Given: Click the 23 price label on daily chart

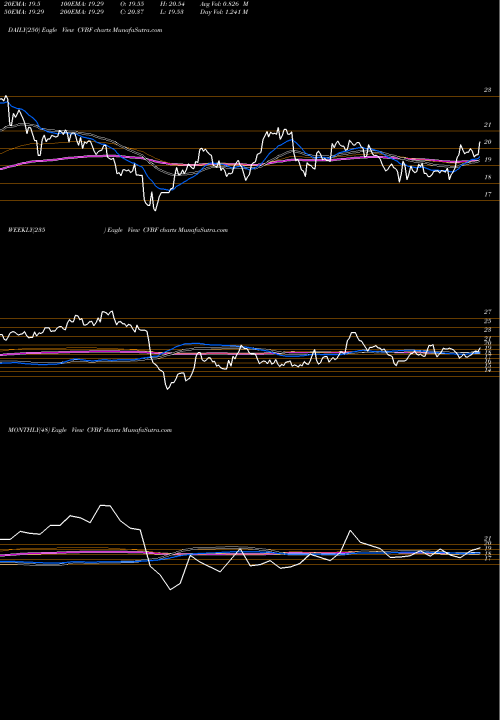Looking at the screenshot, I should point(488,90).
